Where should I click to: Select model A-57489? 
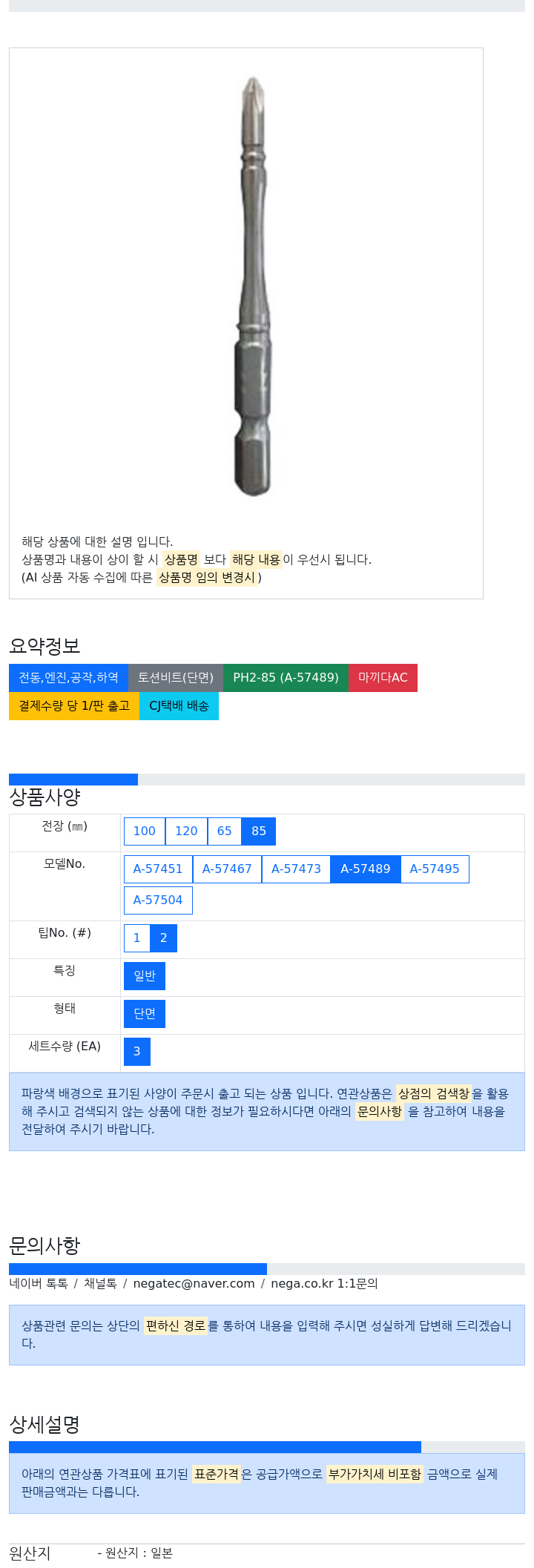point(366,869)
